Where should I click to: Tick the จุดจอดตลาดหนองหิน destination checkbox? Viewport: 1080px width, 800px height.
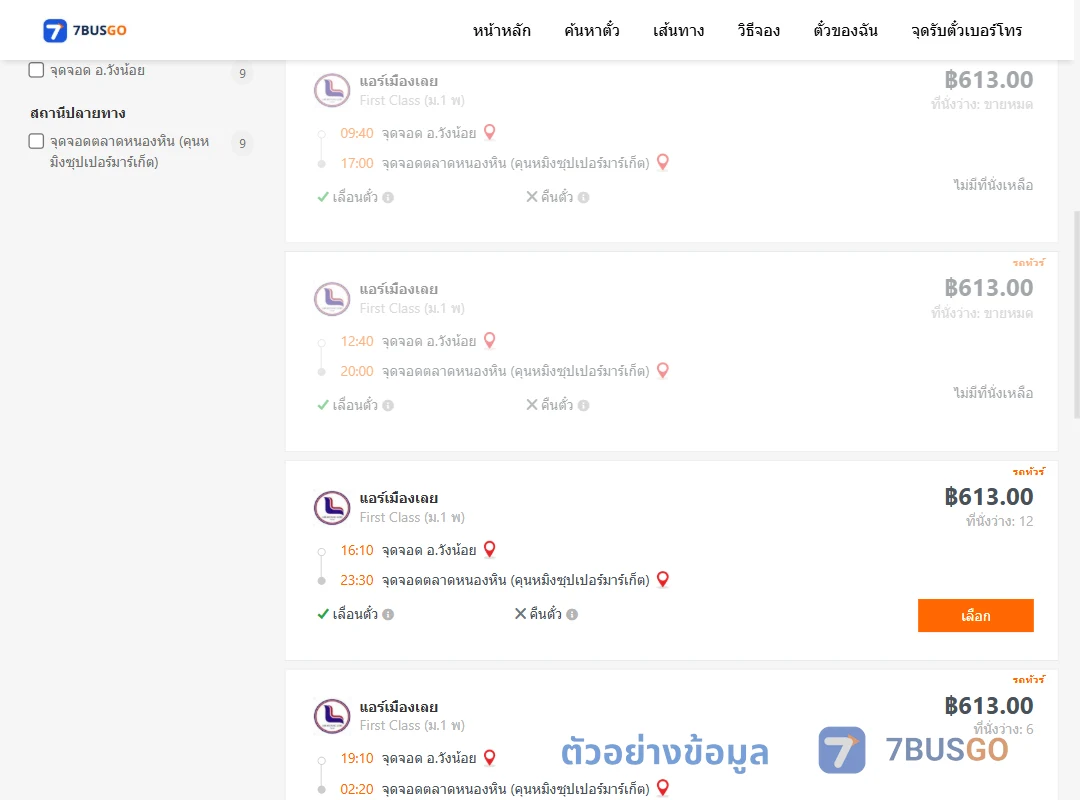point(37,141)
